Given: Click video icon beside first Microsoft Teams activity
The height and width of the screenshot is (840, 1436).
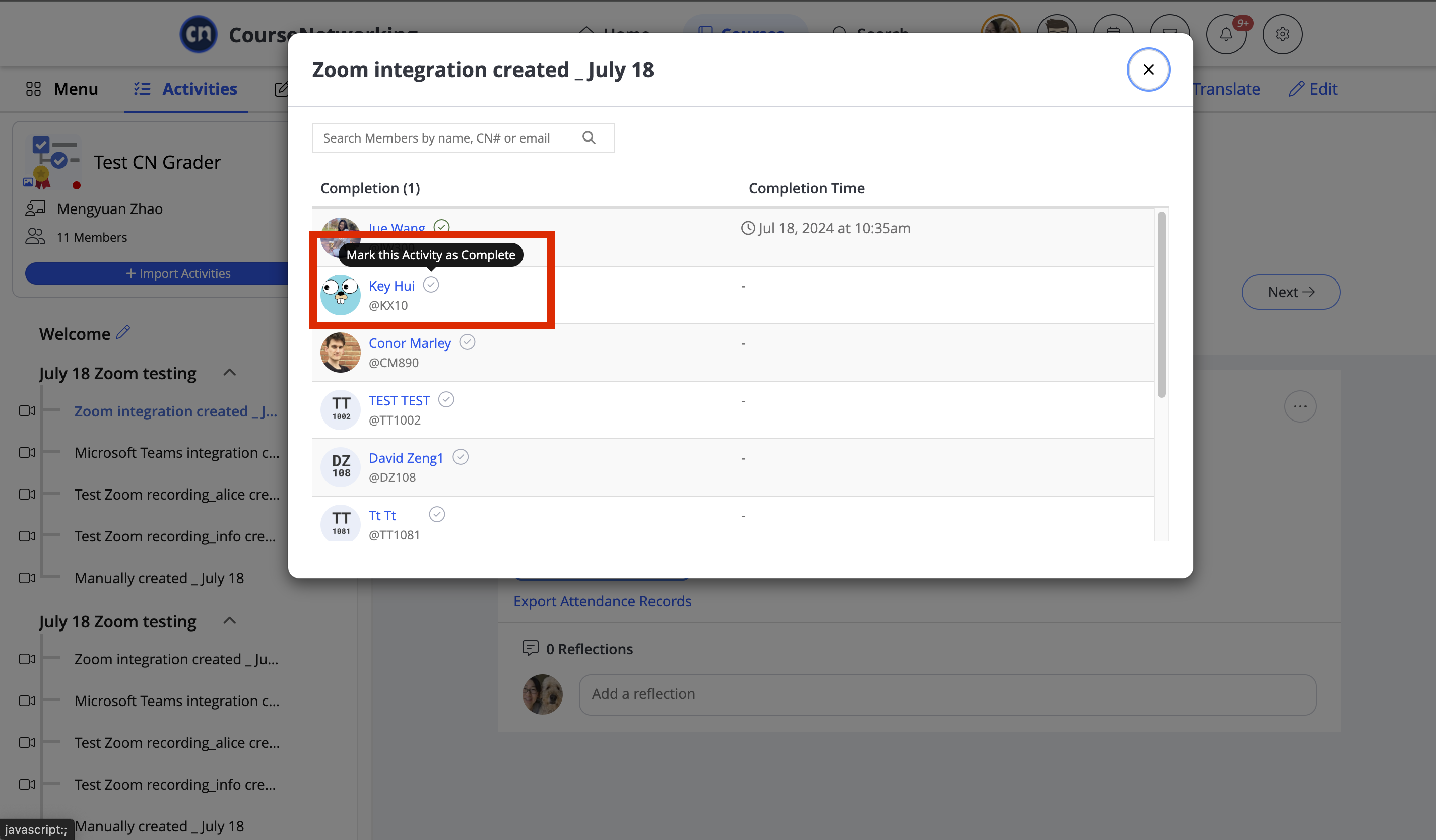Looking at the screenshot, I should pyautogui.click(x=27, y=452).
